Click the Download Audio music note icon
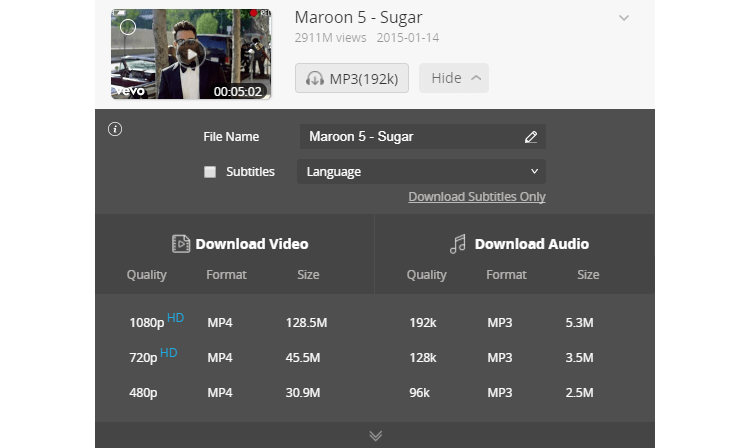The height and width of the screenshot is (448, 750). [458, 244]
